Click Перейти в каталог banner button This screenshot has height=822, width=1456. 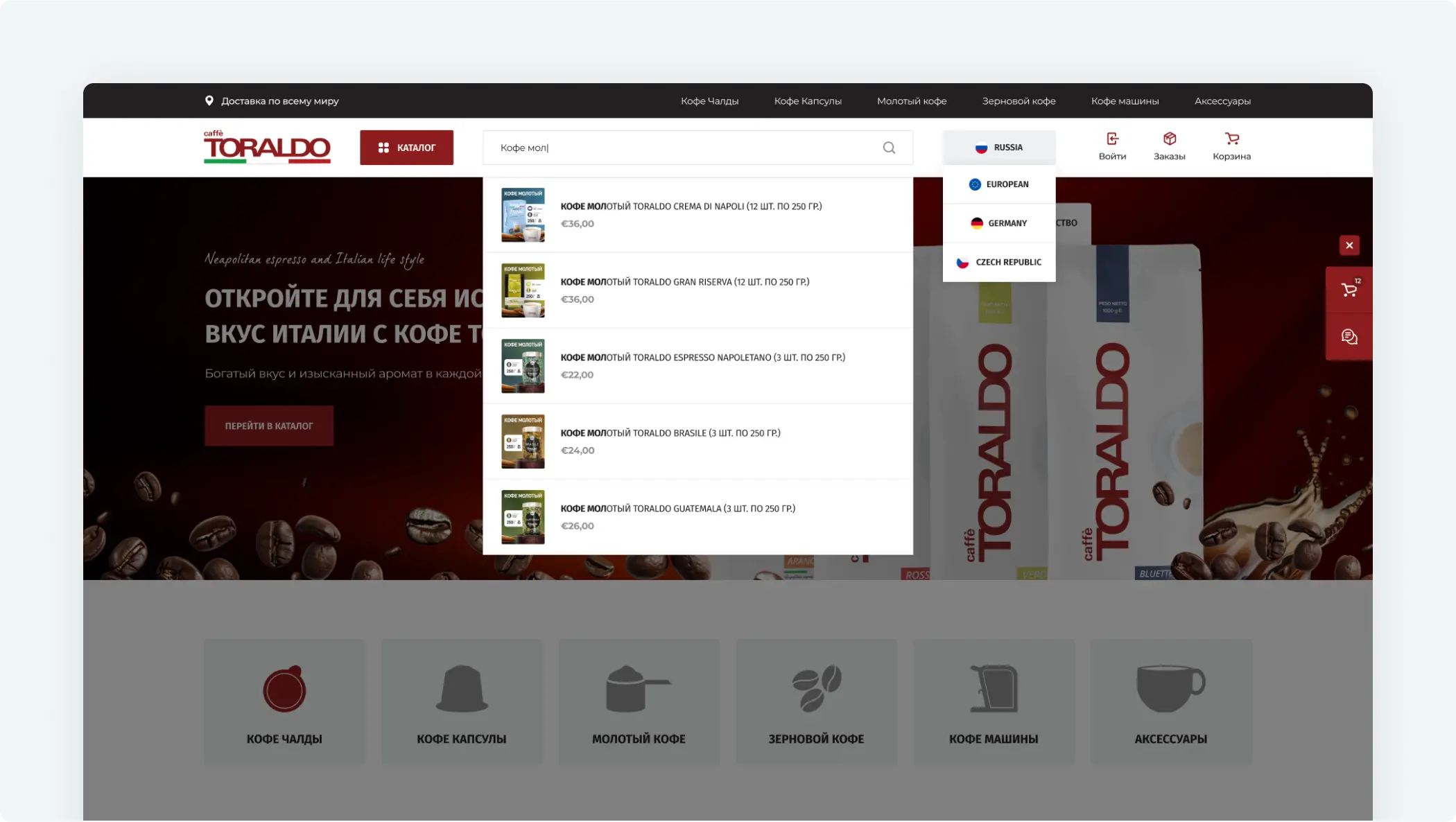(x=269, y=426)
